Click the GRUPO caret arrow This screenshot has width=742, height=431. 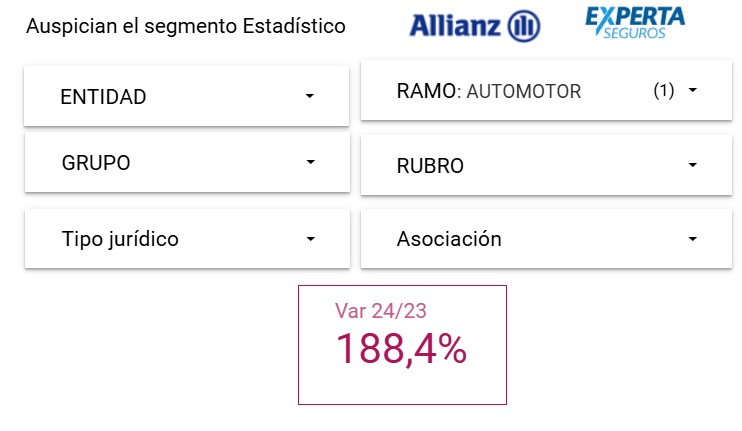(310, 162)
